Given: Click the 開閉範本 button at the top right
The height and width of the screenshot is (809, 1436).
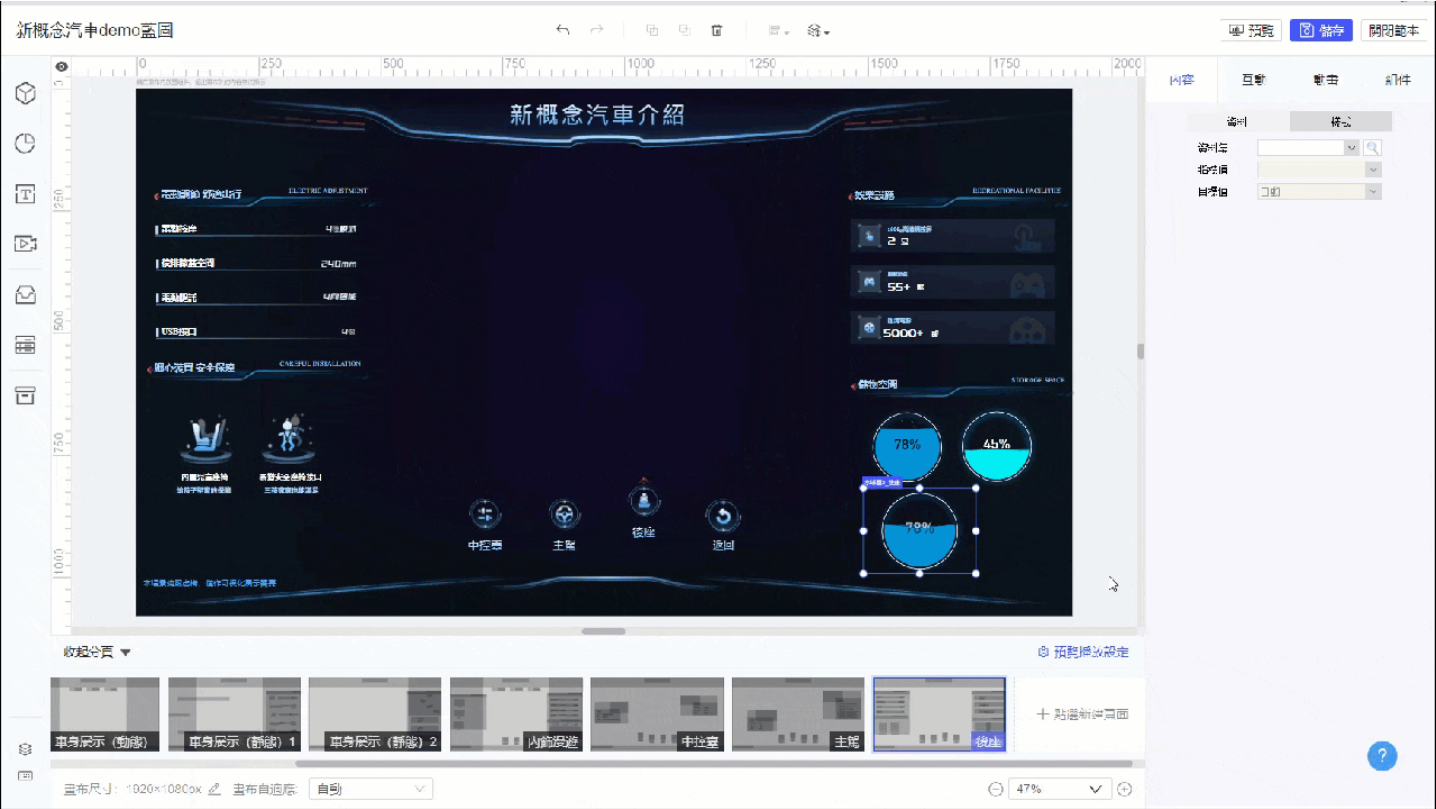Looking at the screenshot, I should 1394,30.
